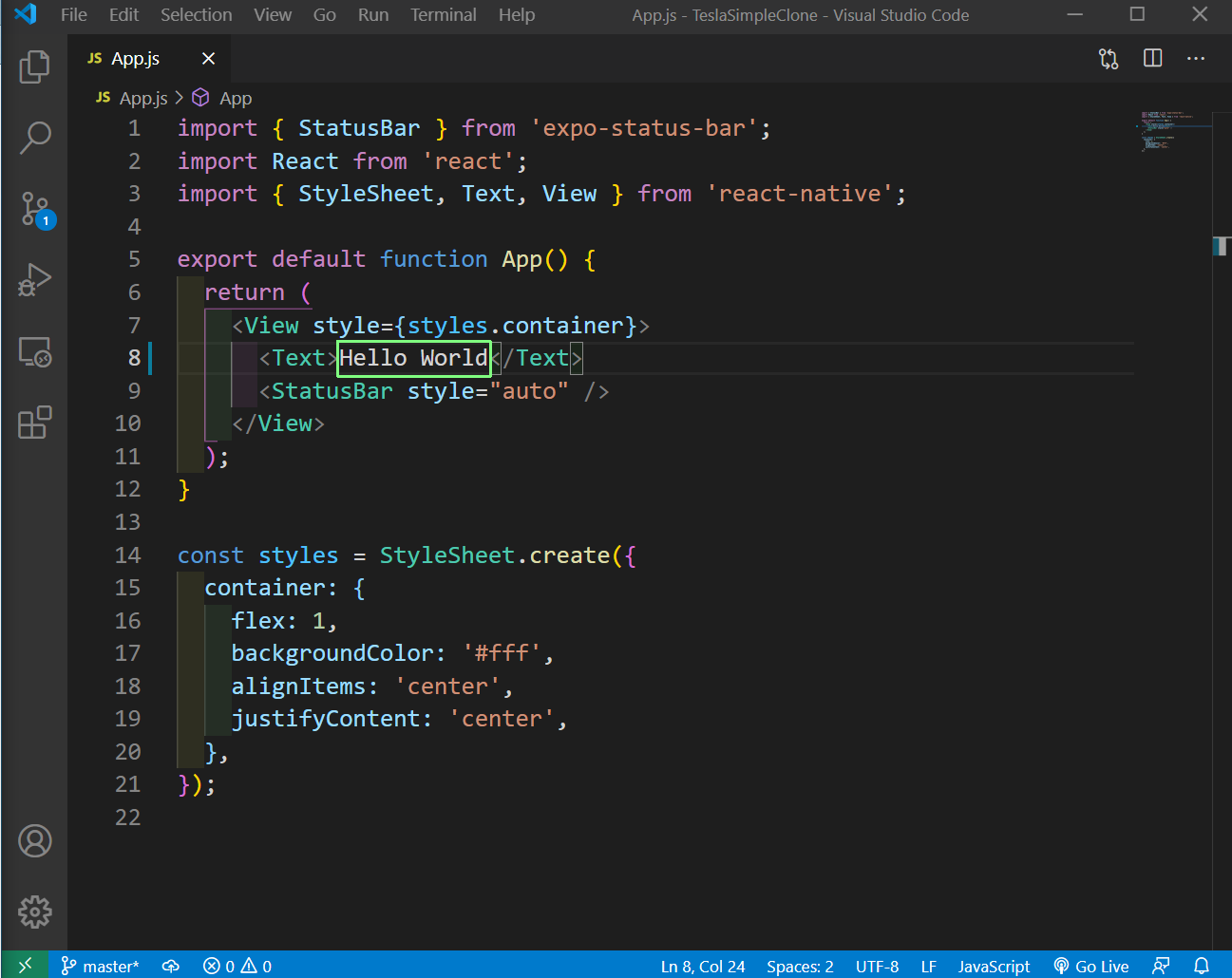Screen dimensions: 1232x978
Task: Click 'export default function' on line 5
Action: click(x=332, y=259)
